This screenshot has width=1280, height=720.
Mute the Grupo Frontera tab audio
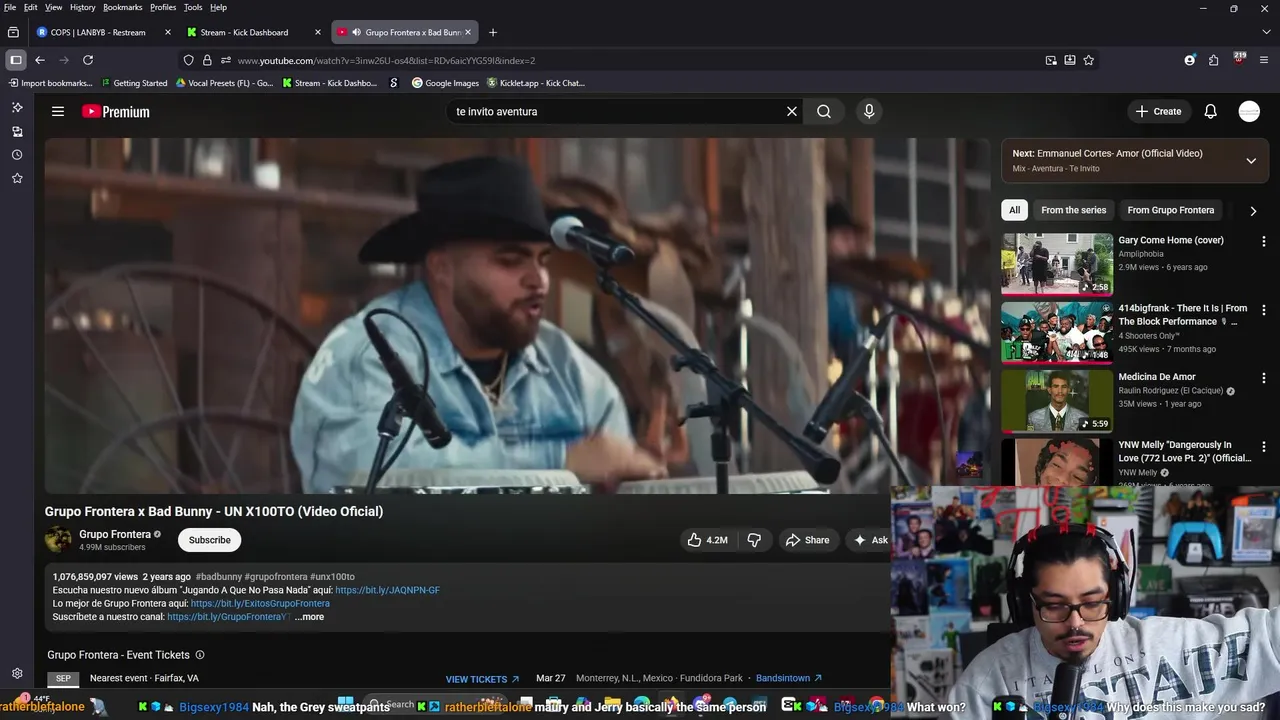[355, 32]
